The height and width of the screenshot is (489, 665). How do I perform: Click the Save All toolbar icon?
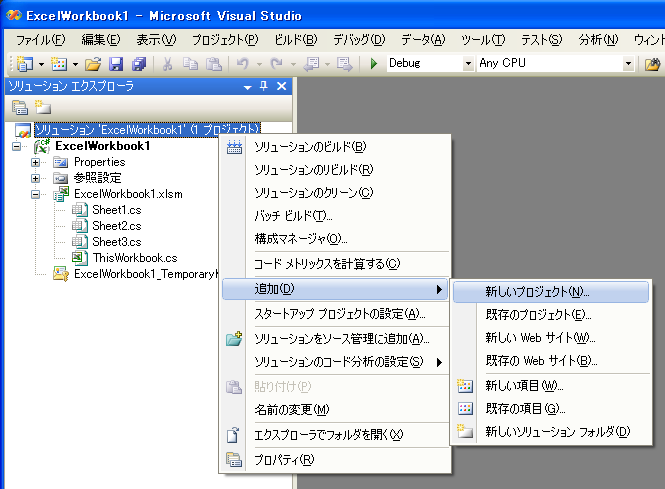[x=139, y=64]
